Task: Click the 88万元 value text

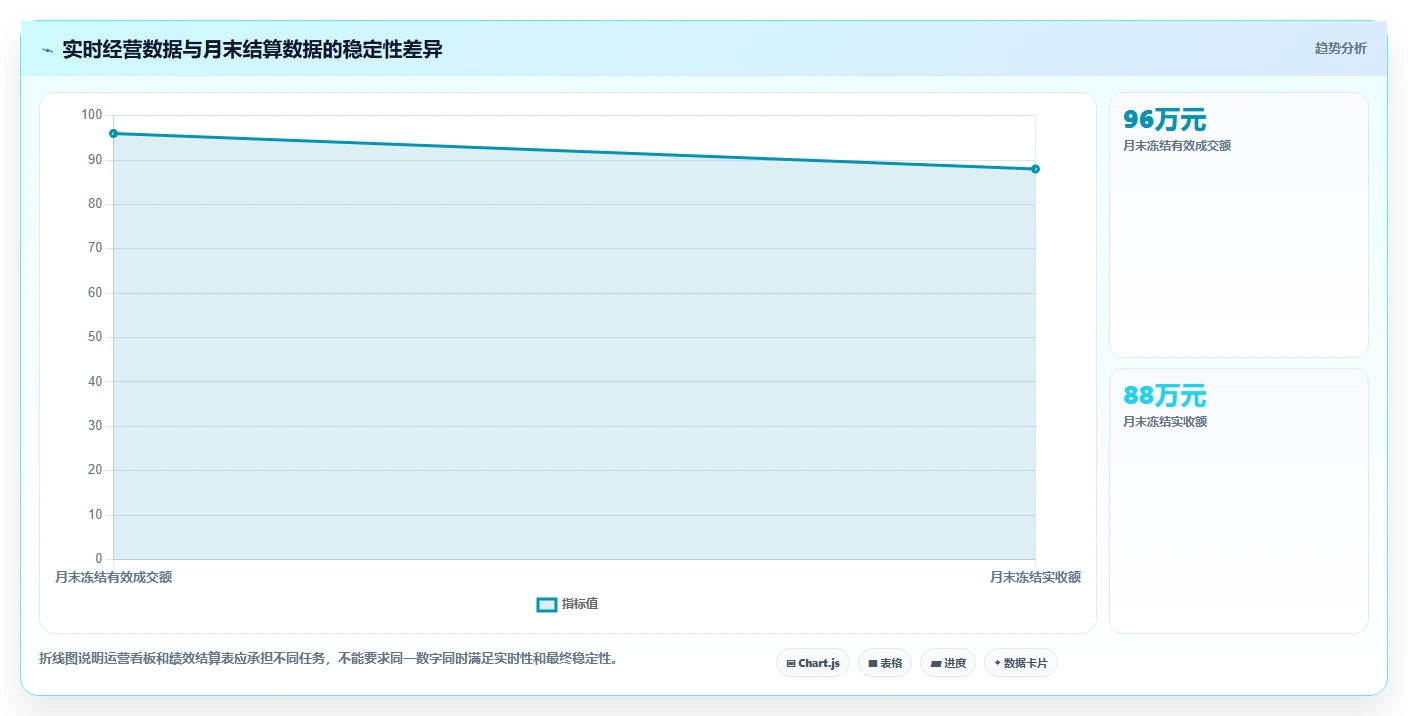Action: [x=1165, y=396]
